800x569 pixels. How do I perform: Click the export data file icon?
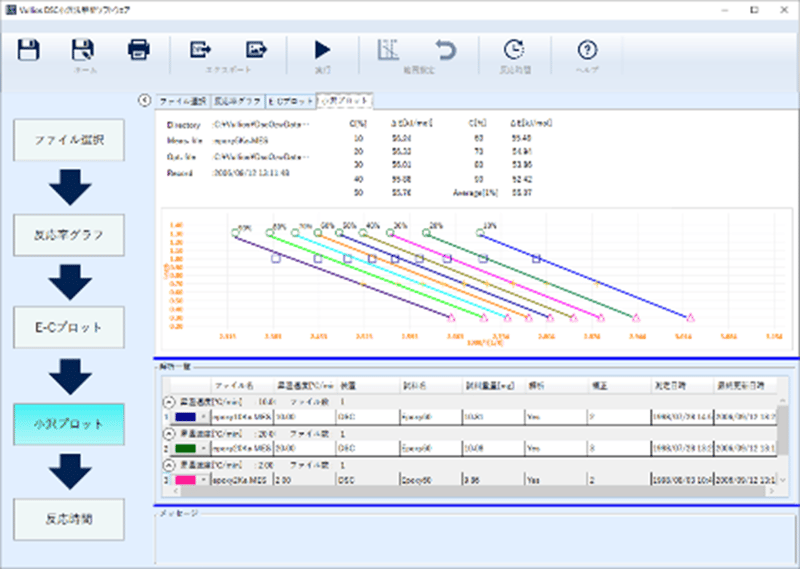click(x=201, y=50)
